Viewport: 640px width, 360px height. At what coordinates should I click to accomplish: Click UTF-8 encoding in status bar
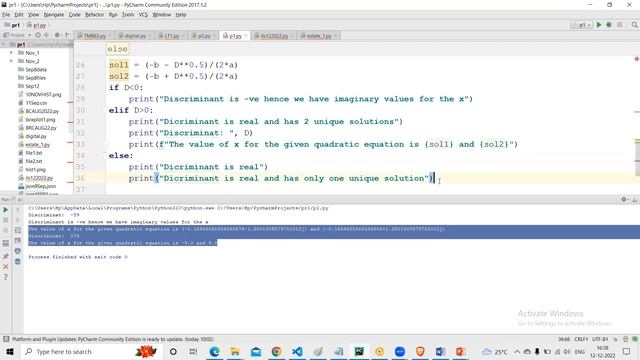(599, 339)
